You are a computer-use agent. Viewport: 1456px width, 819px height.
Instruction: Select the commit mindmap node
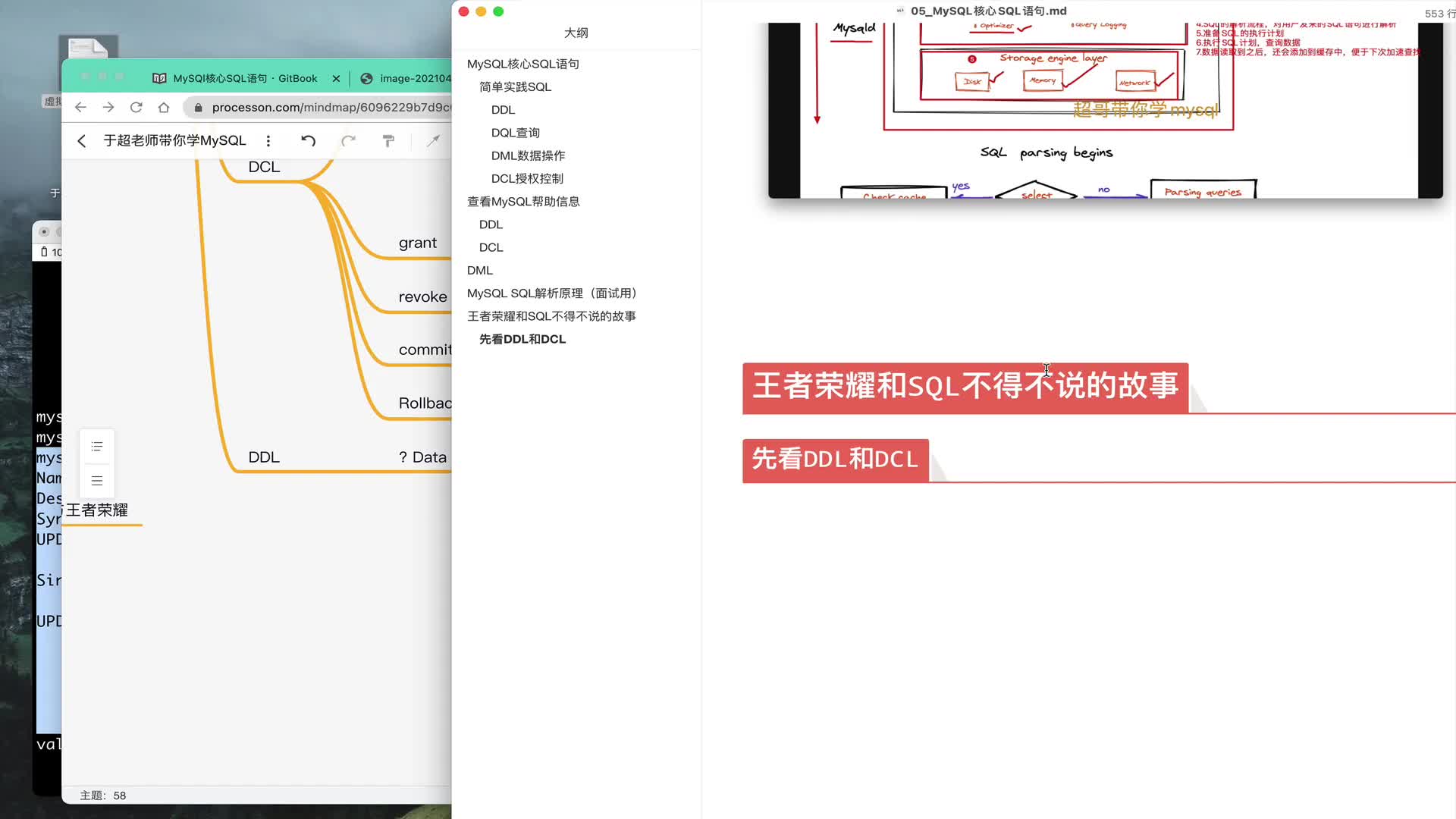(x=425, y=350)
